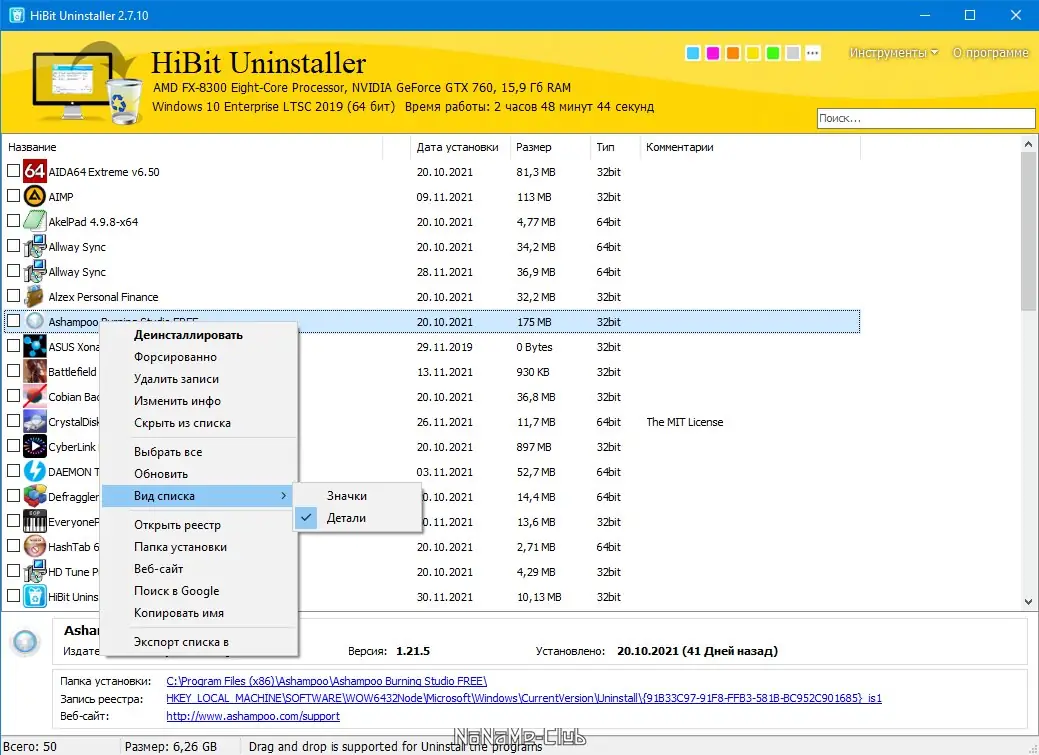This screenshot has height=755, width=1039.
Task: Choose Копировать имя menu entry
Action: click(x=179, y=612)
